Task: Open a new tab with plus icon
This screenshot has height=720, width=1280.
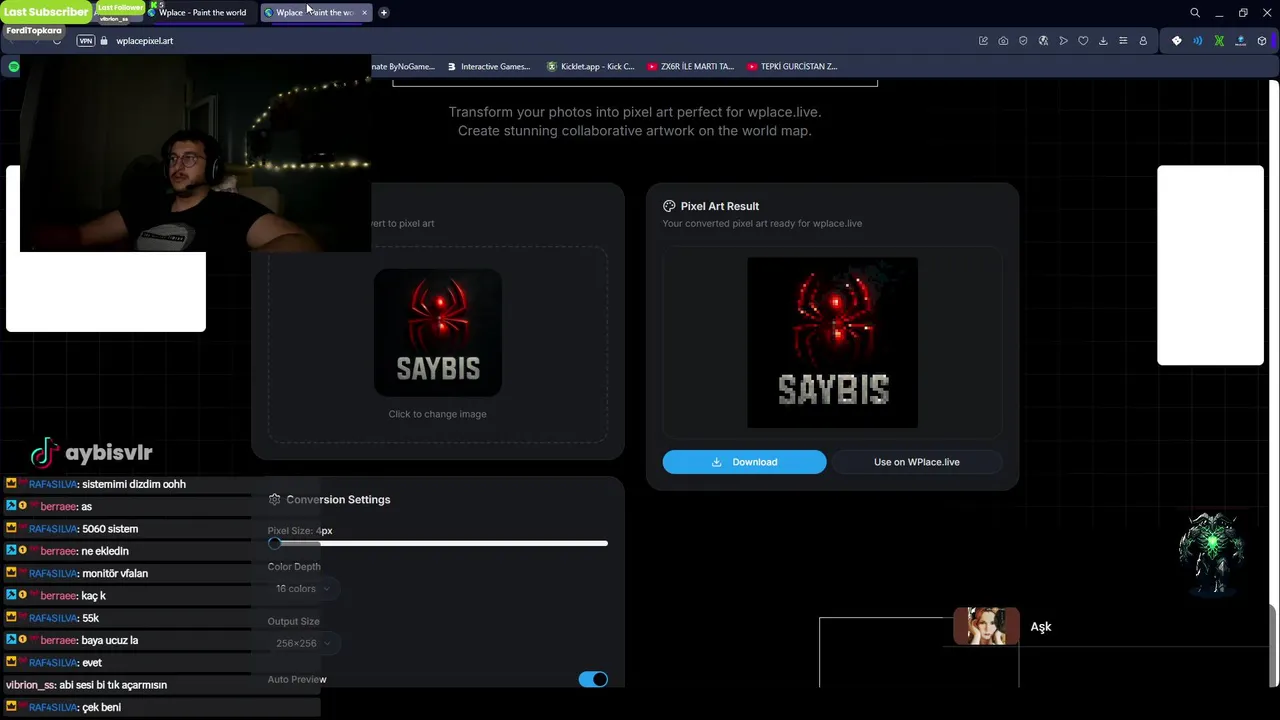Action: click(x=383, y=13)
